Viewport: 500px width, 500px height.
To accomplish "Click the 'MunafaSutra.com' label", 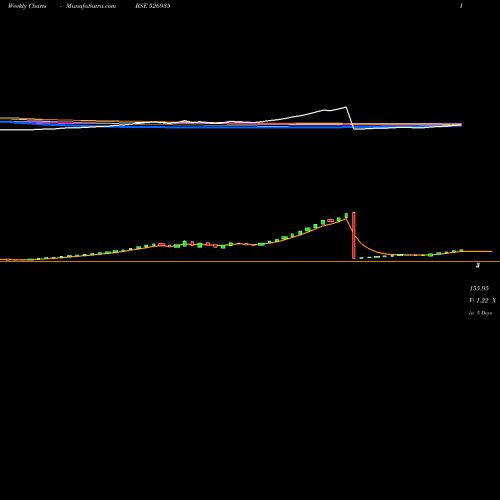I will point(91,6).
